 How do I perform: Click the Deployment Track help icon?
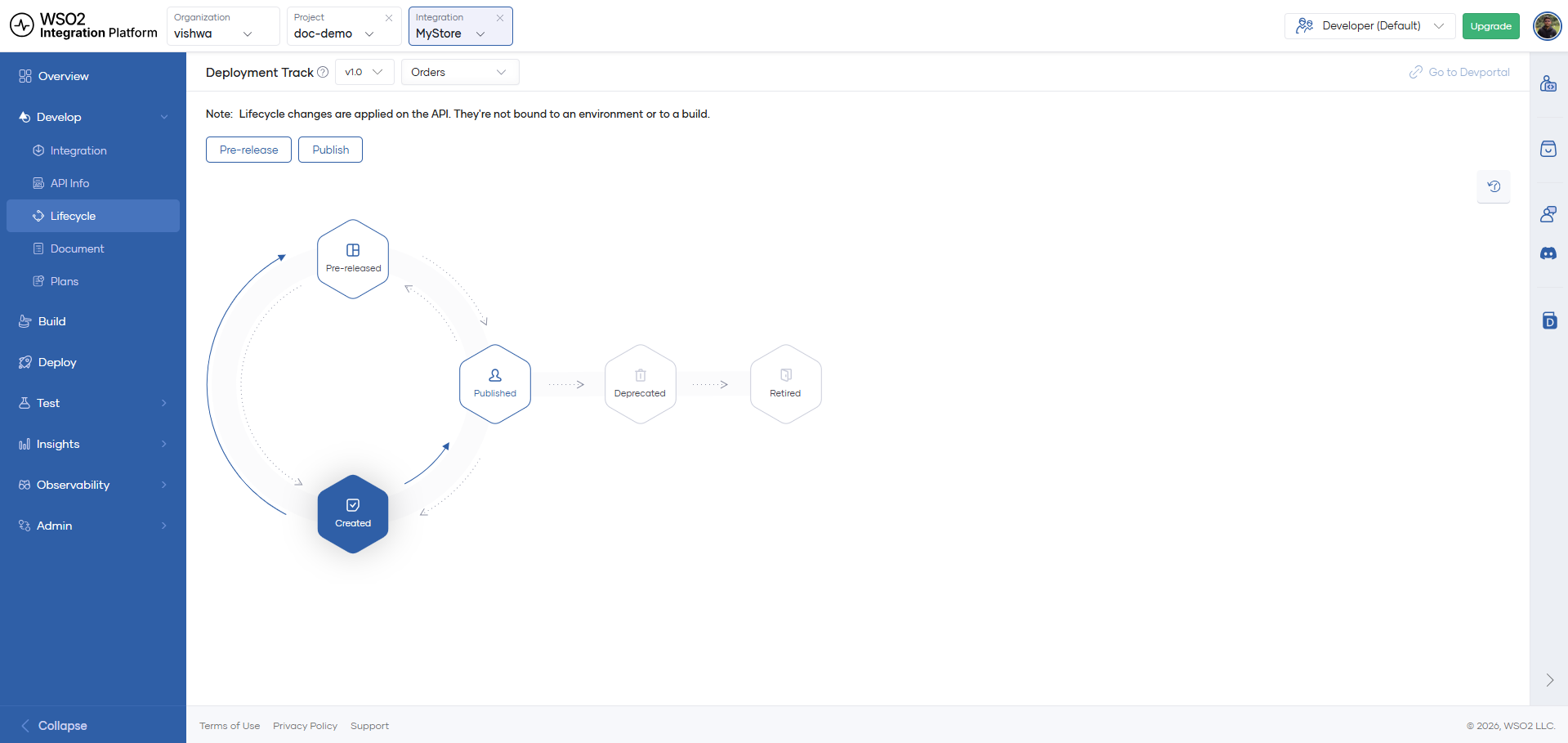(x=323, y=72)
